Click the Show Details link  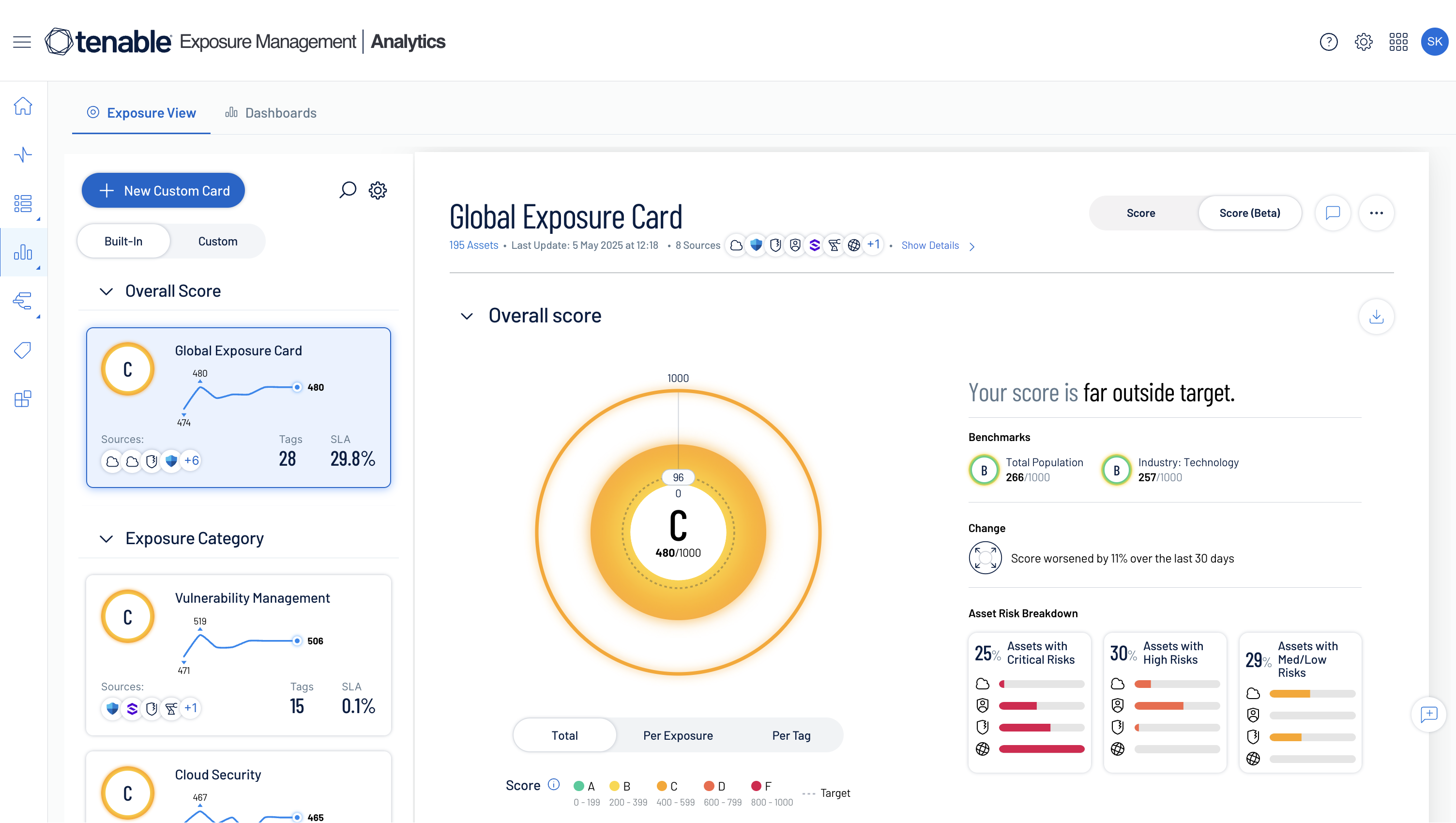coord(930,245)
